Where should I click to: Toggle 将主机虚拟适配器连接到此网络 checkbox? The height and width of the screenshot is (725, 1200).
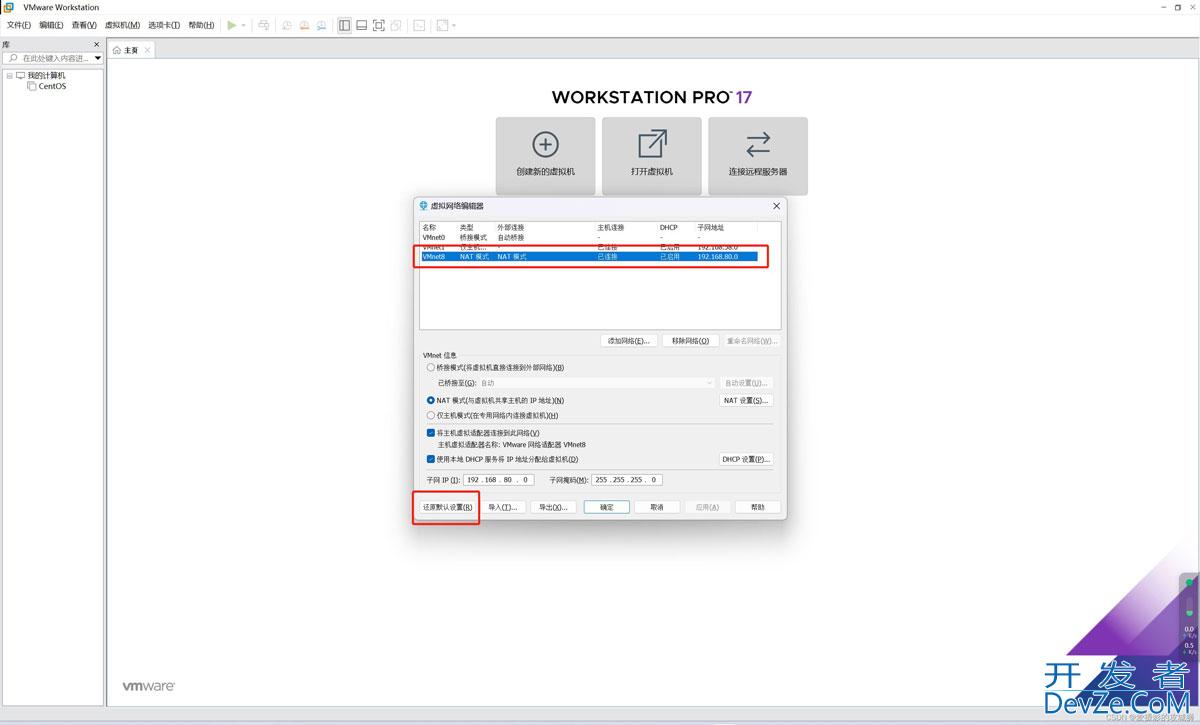[431, 433]
